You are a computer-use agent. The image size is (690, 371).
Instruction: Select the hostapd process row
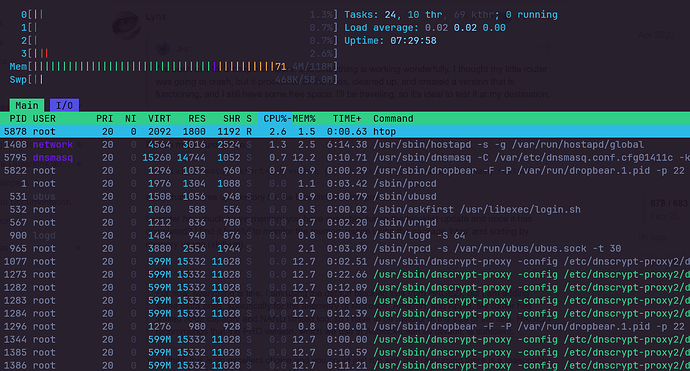pos(345,145)
